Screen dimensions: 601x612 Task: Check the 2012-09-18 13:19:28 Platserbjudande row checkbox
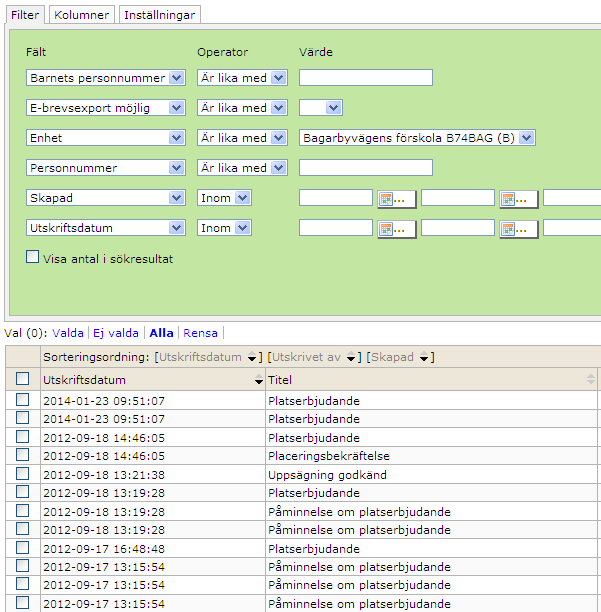coord(23,492)
